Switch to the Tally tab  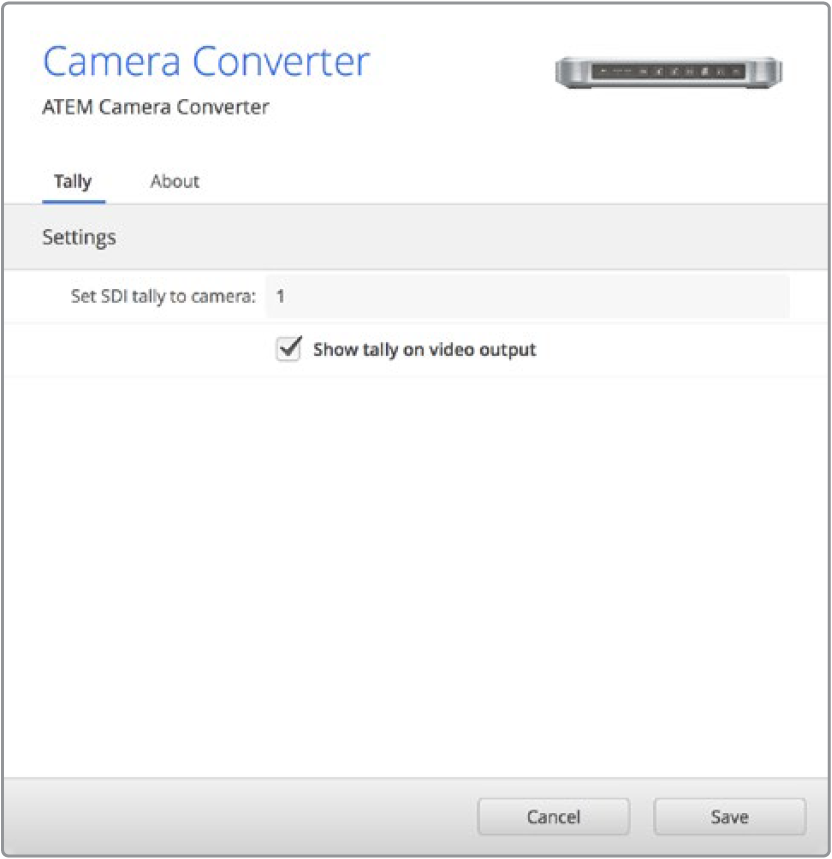click(73, 181)
